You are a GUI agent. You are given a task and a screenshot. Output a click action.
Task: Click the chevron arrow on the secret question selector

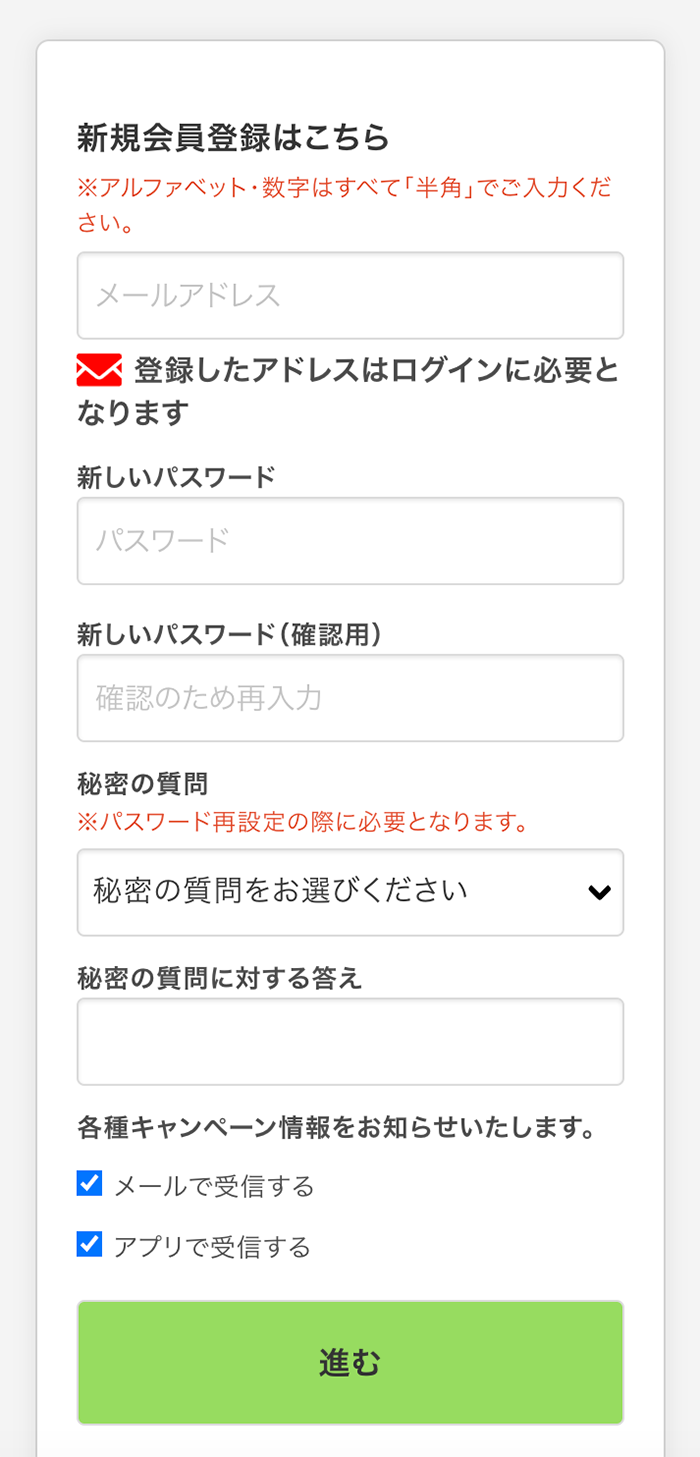(599, 892)
